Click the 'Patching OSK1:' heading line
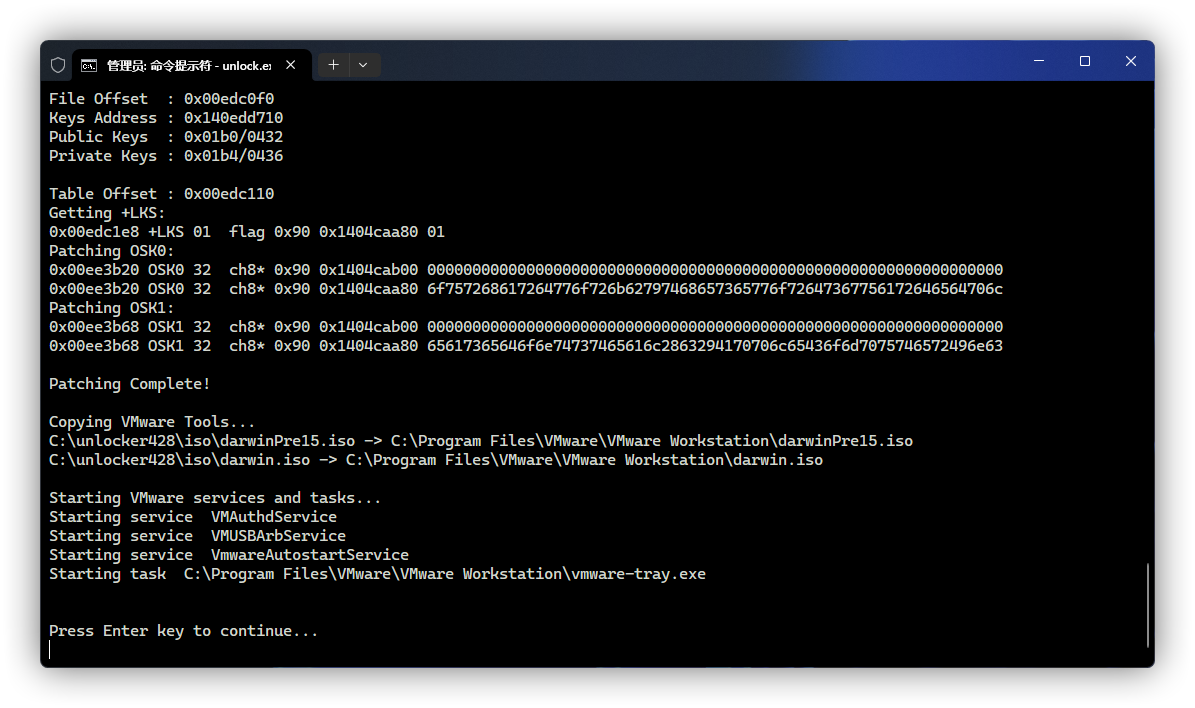1195x708 pixels. pos(111,308)
